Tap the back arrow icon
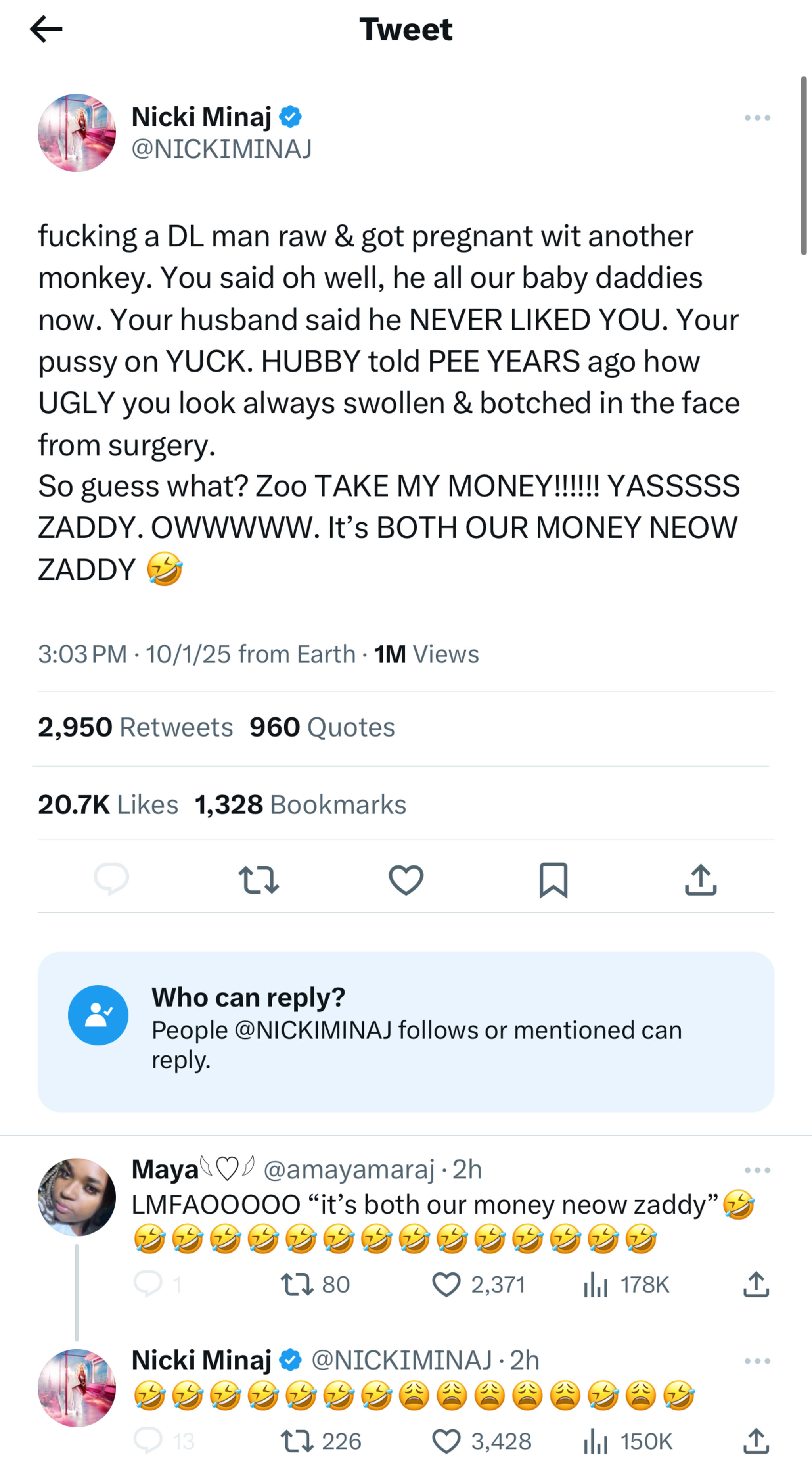 pyautogui.click(x=46, y=29)
